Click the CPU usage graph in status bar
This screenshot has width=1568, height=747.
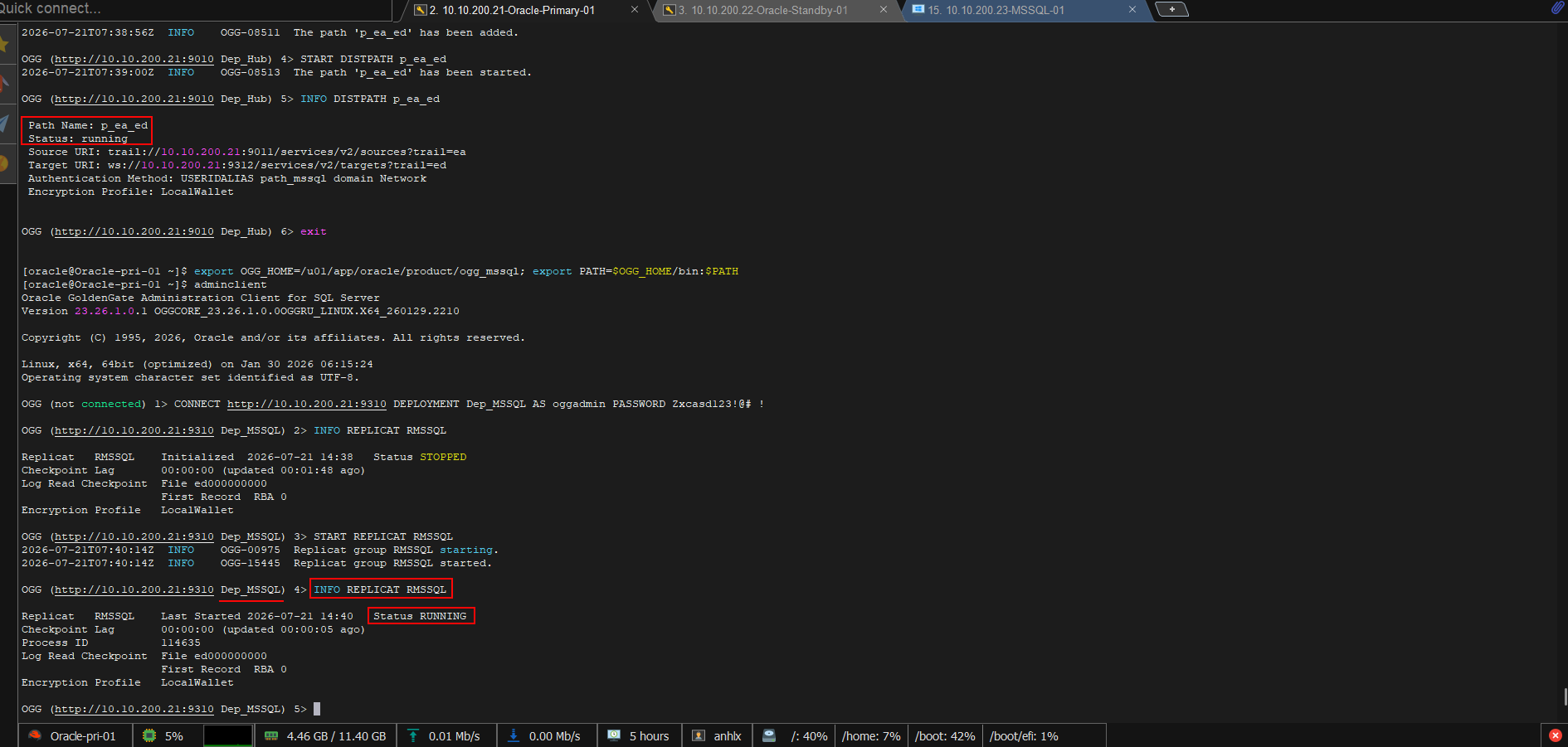tap(227, 735)
